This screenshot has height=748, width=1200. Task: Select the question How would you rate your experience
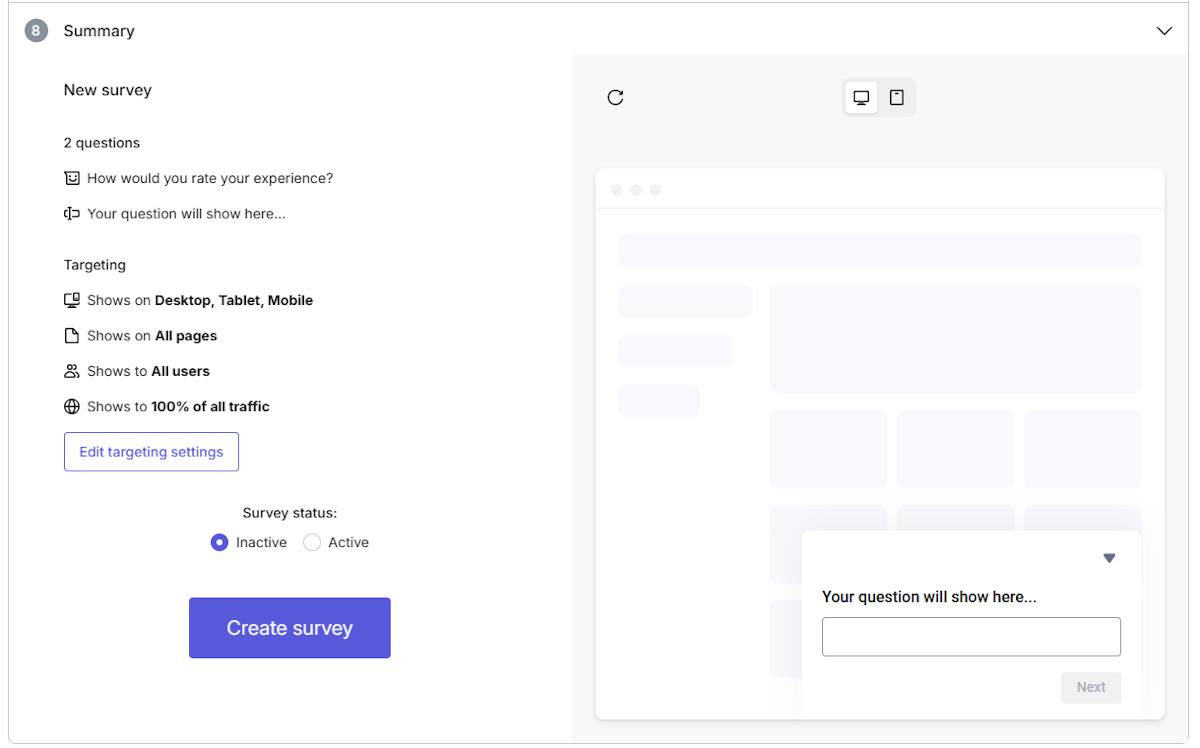210,177
